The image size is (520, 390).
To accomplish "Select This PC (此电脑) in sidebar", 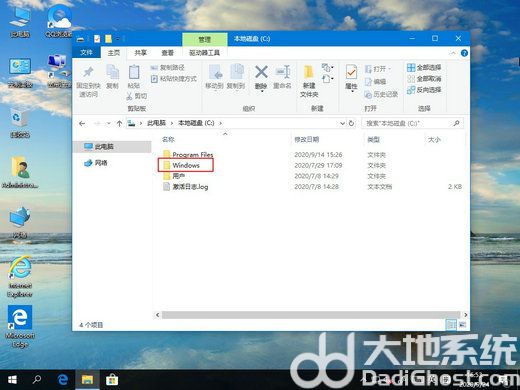I will pyautogui.click(x=112, y=146).
